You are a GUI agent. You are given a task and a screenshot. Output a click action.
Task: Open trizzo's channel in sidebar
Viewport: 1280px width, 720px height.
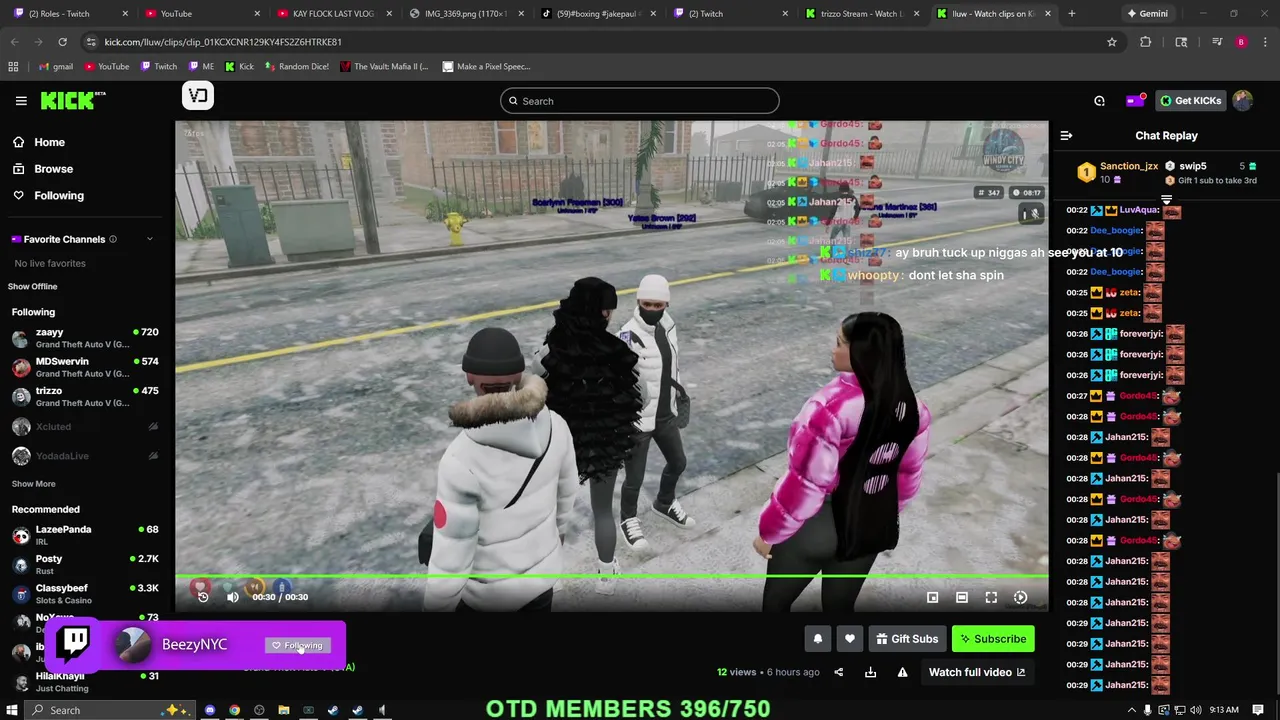coord(85,397)
